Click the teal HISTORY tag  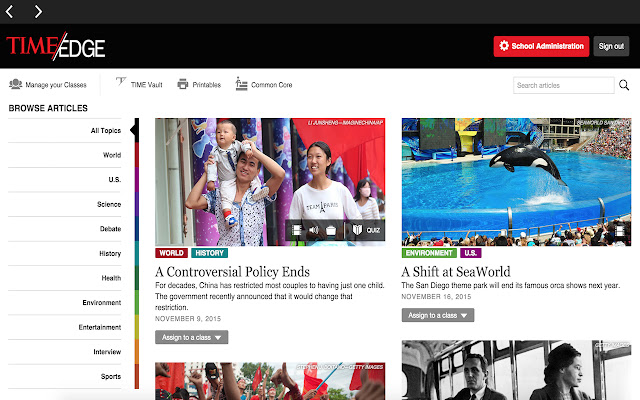coord(209,253)
